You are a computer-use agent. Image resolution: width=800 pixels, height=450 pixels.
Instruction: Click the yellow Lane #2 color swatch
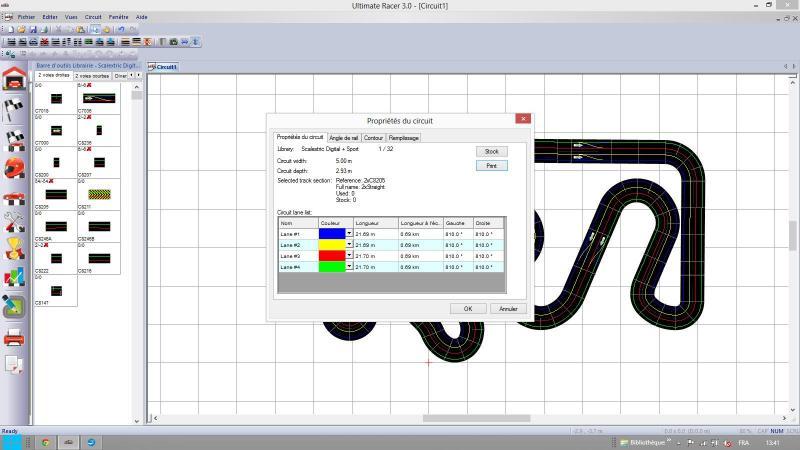click(x=331, y=245)
